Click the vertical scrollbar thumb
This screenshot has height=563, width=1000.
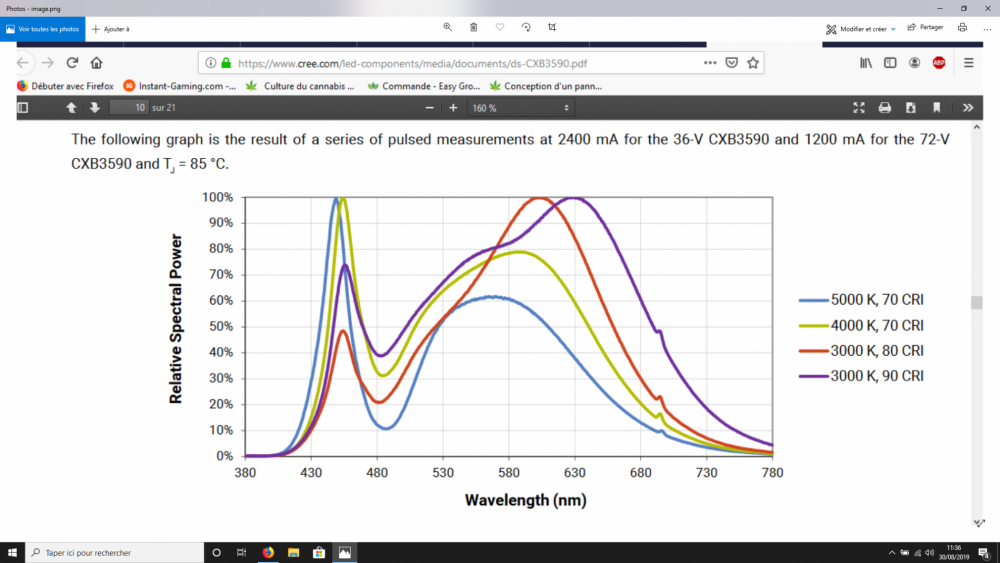tap(976, 302)
